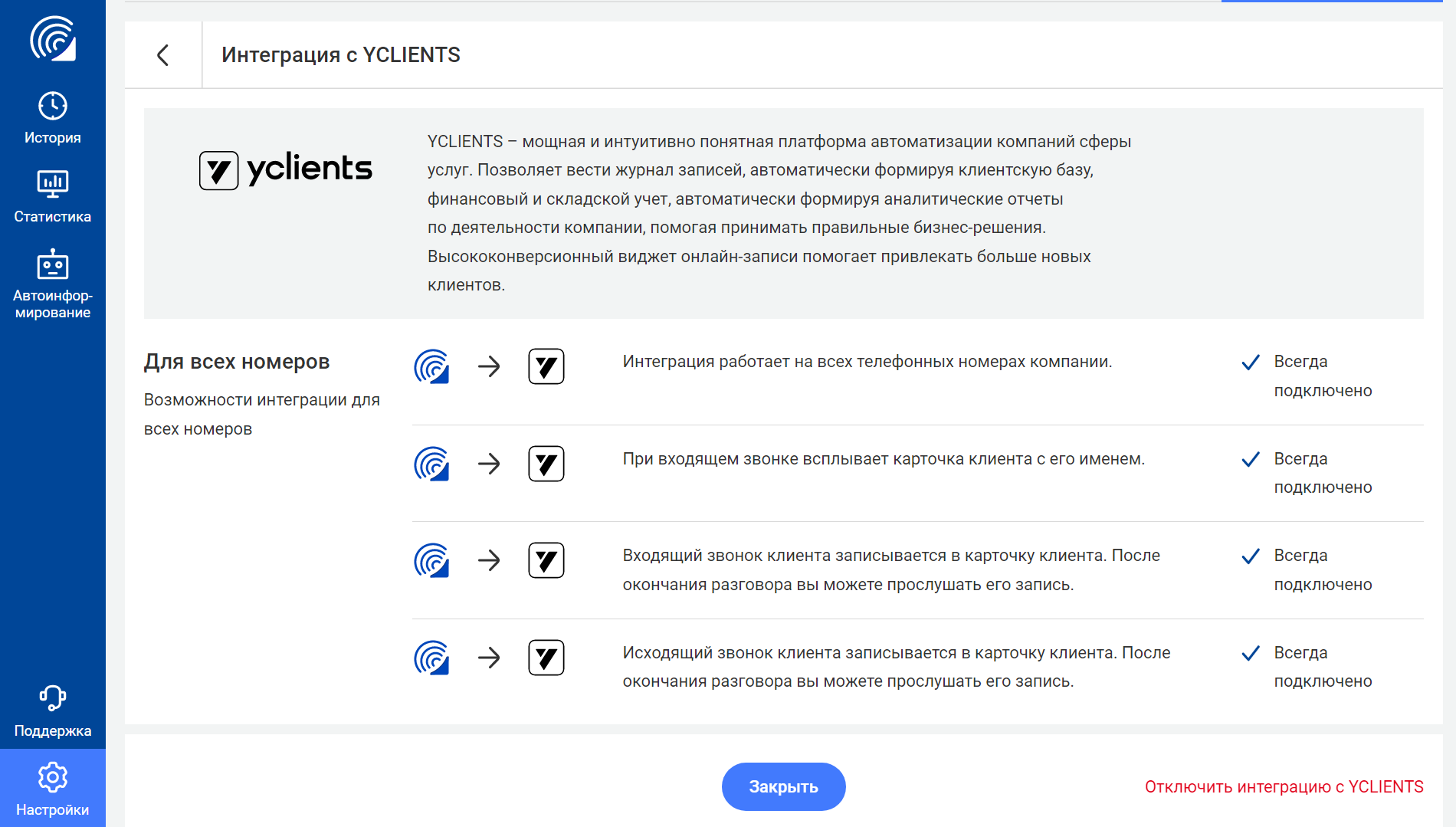The height and width of the screenshot is (827, 1456).
Task: Click YCLIENTS icon in 'Исходящий звонок' row
Action: (546, 658)
